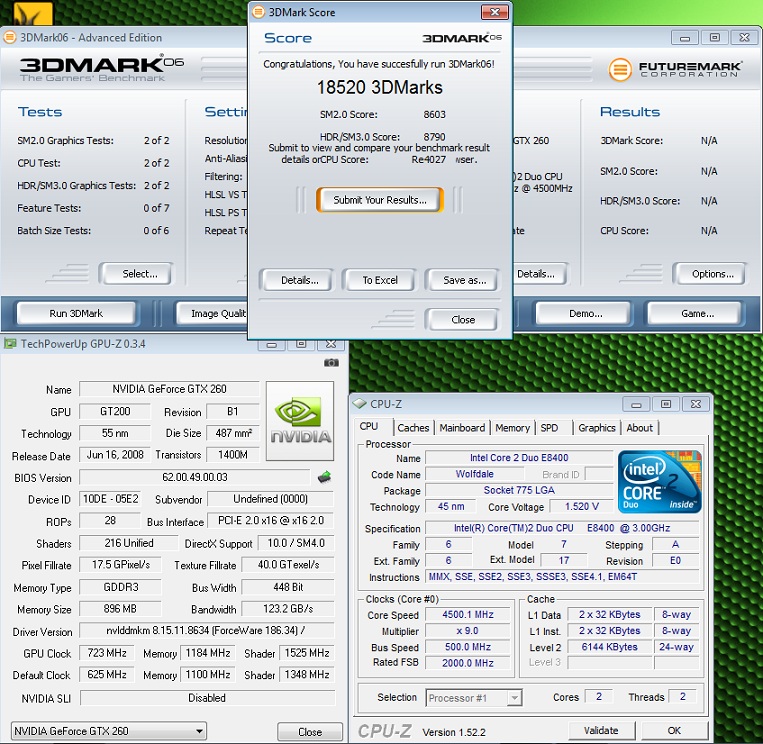Click the yellow icon on the desktop corner
This screenshot has height=744, width=763.
pyautogui.click(x=33, y=13)
